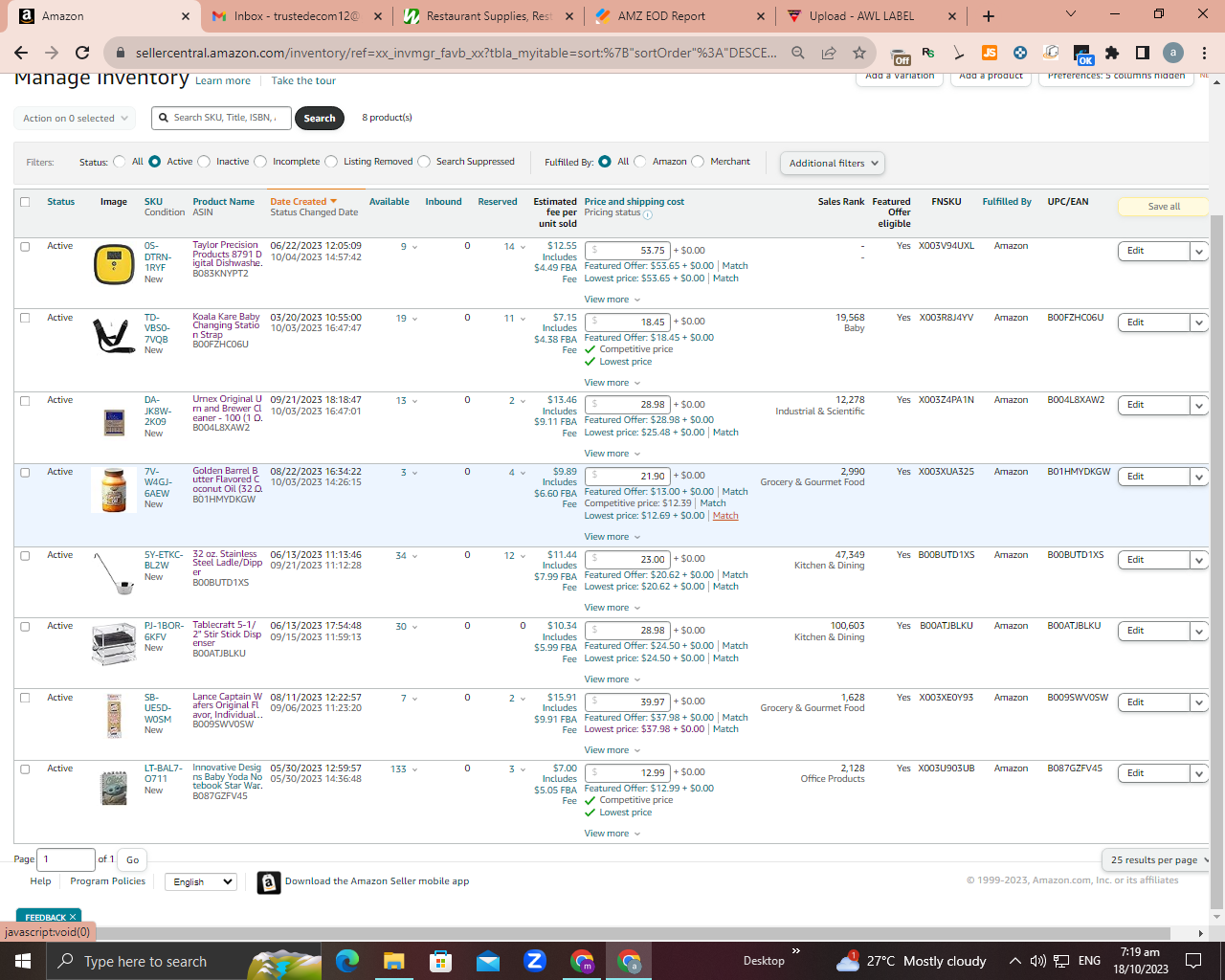The width and height of the screenshot is (1225, 980).
Task: Expand 'View more' under Lance Captain Wafers price
Action: point(612,750)
